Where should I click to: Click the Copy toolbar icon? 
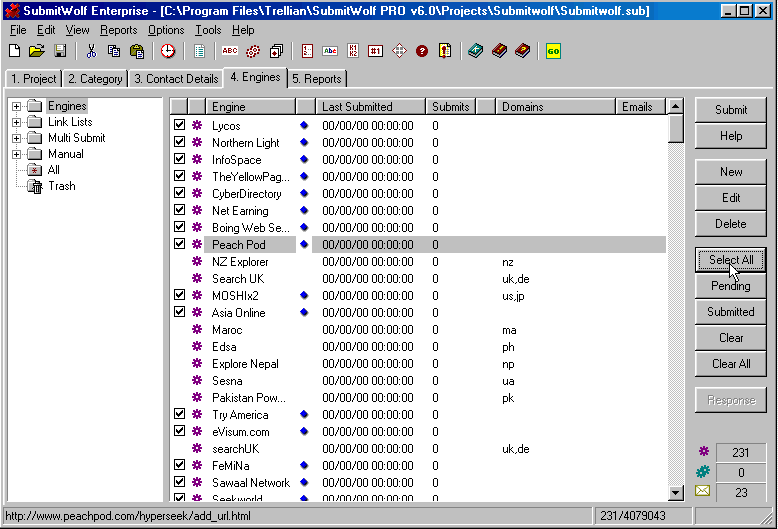[114, 51]
